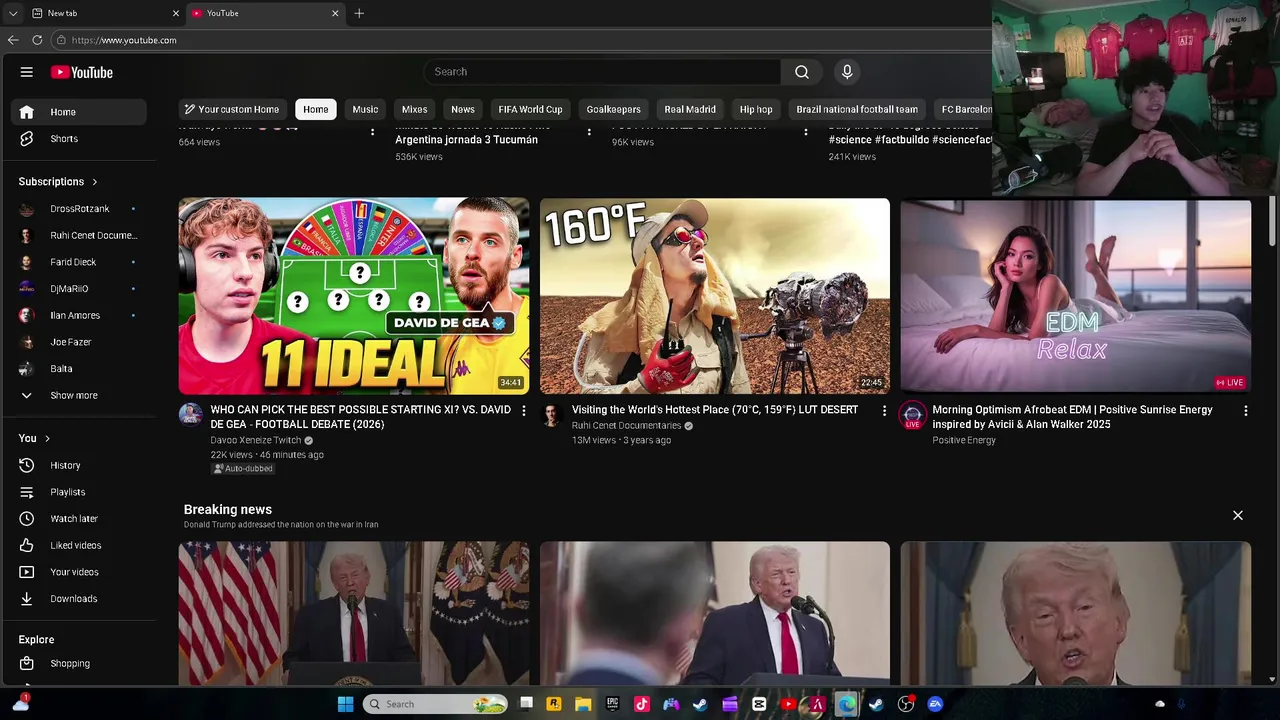Start voice search with the microphone
Image resolution: width=1280 pixels, height=720 pixels.
coord(847,72)
